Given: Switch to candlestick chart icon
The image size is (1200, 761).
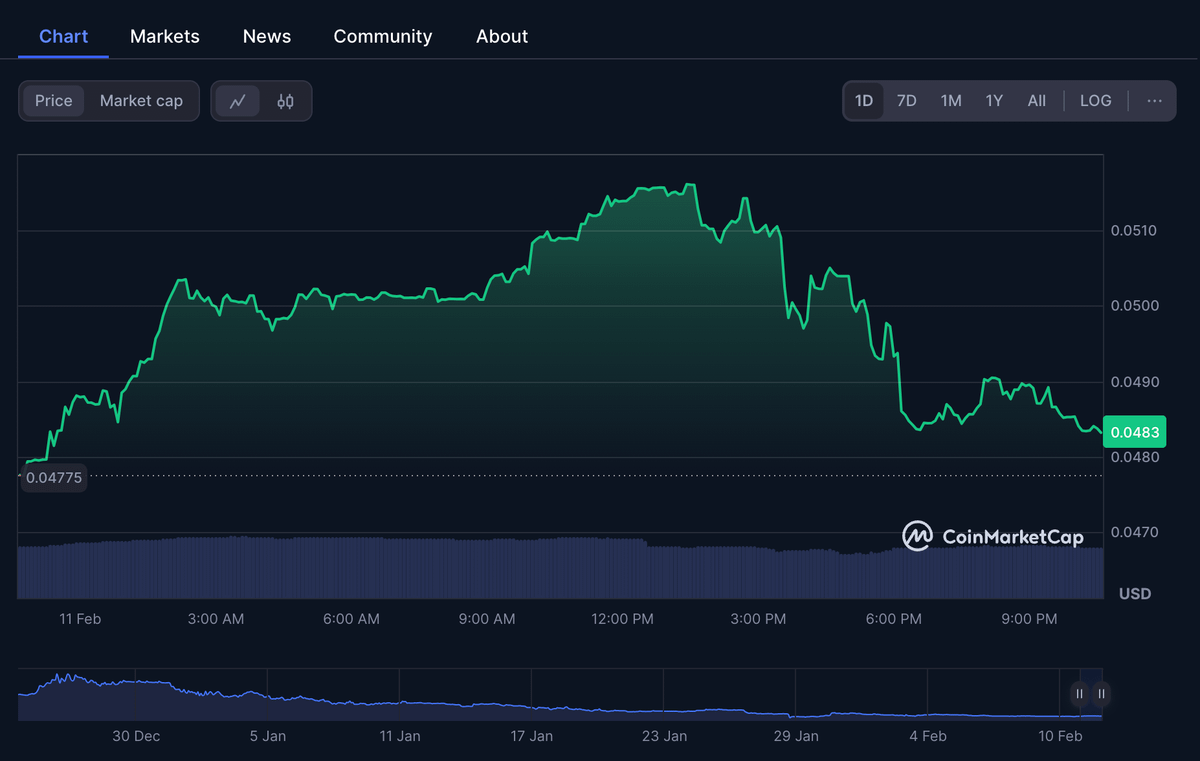Looking at the screenshot, I should [x=285, y=101].
